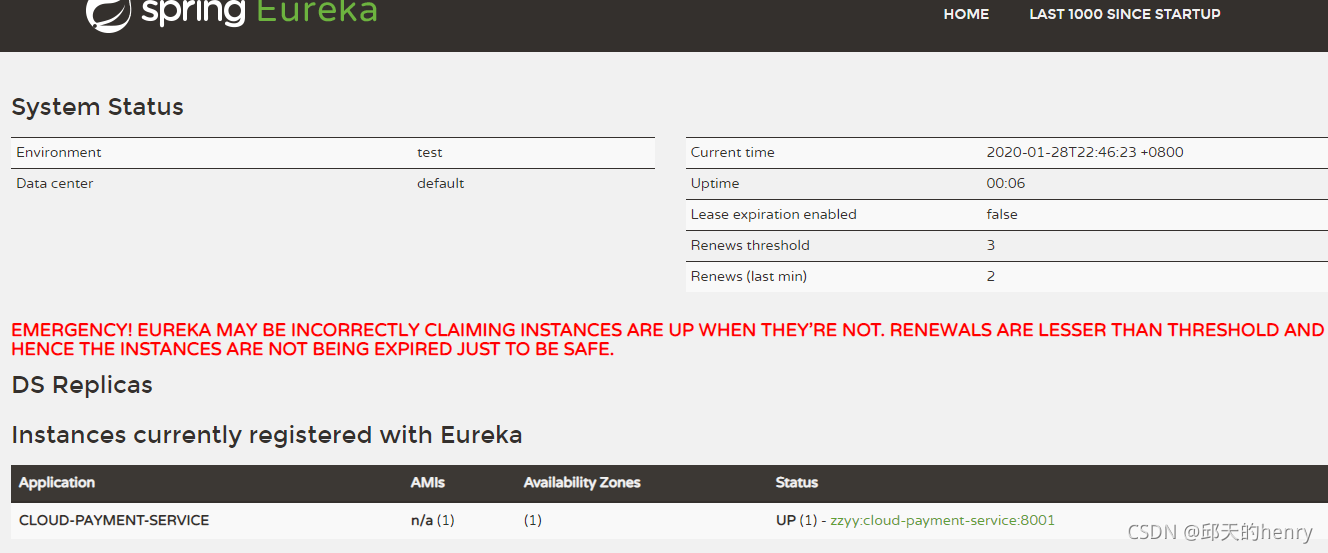Click the Environment label cell
Image resolution: width=1328 pixels, height=553 pixels.
(x=59, y=152)
